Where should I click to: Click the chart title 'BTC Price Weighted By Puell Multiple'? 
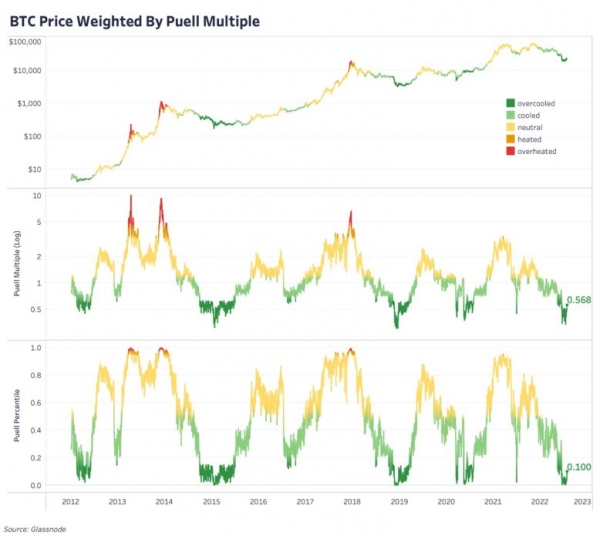[x=137, y=17]
